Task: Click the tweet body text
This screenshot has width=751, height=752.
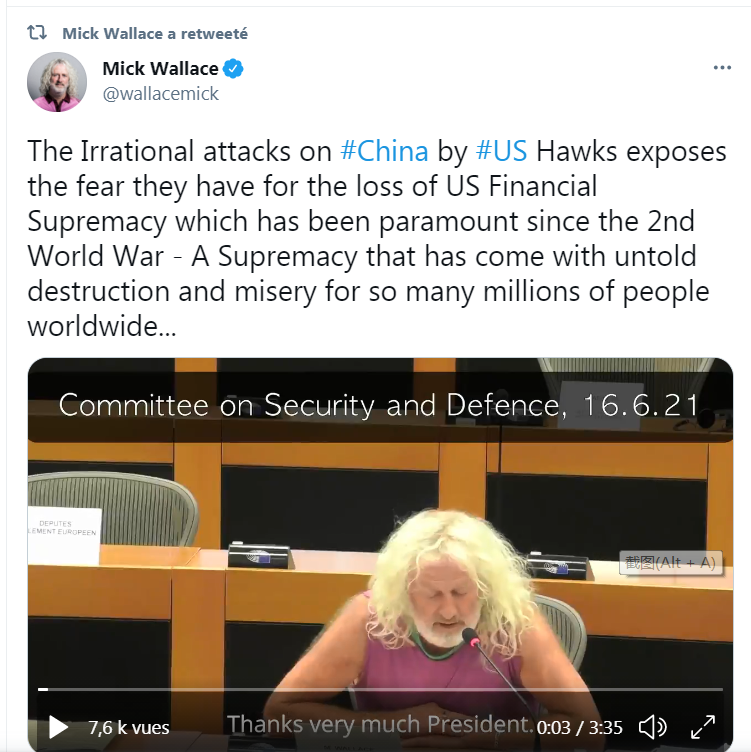Action: point(377,238)
